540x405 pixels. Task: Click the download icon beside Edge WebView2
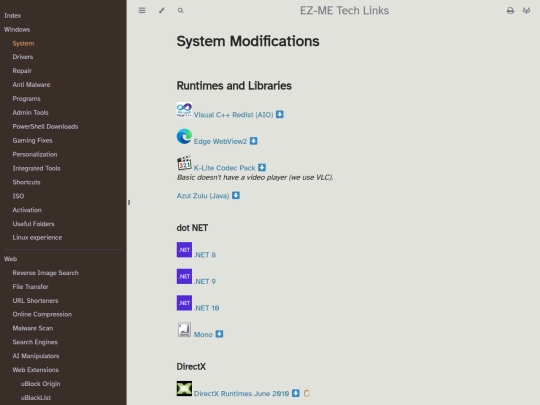point(253,141)
